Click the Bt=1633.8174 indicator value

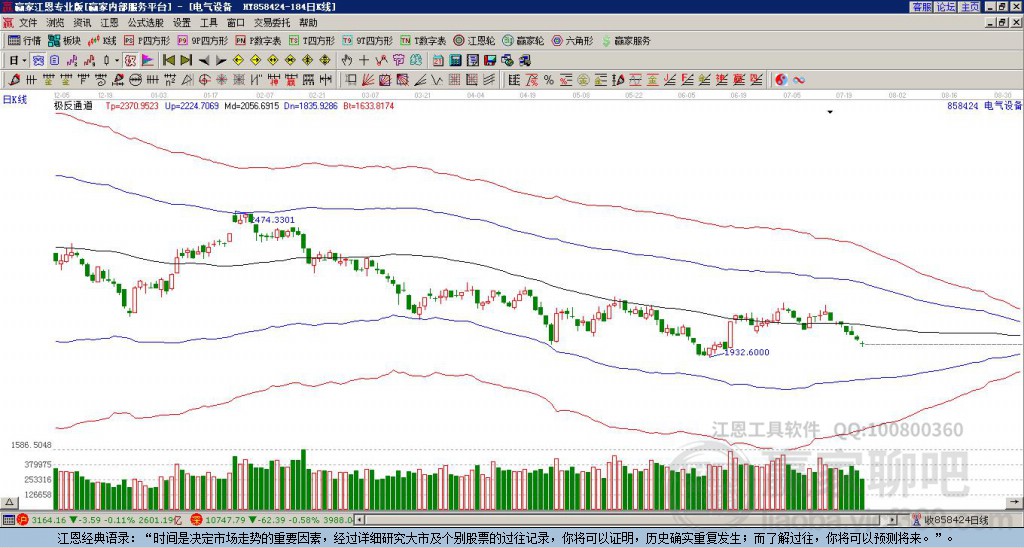[368, 105]
